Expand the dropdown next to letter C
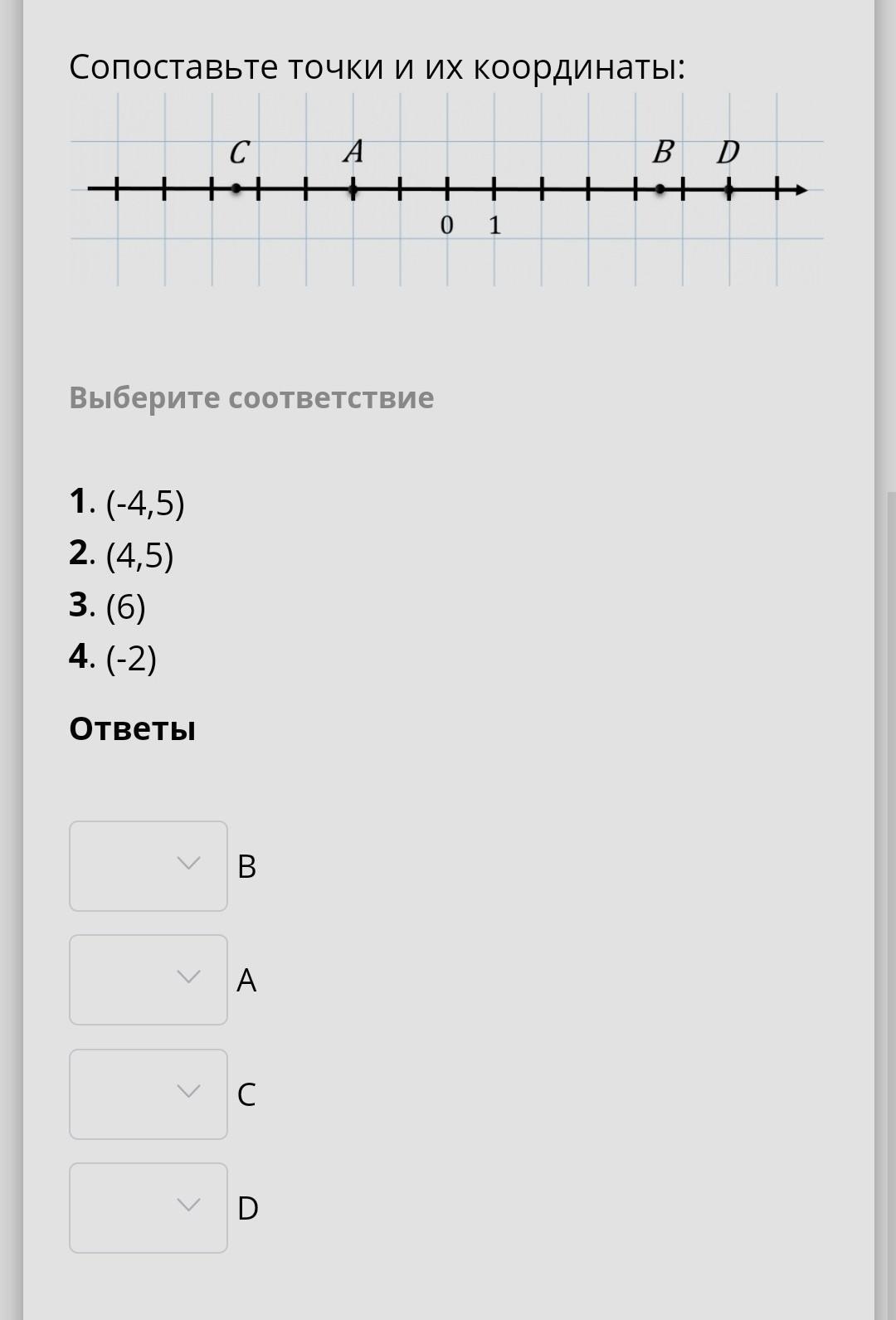This screenshot has height=1320, width=896. pos(149,1094)
